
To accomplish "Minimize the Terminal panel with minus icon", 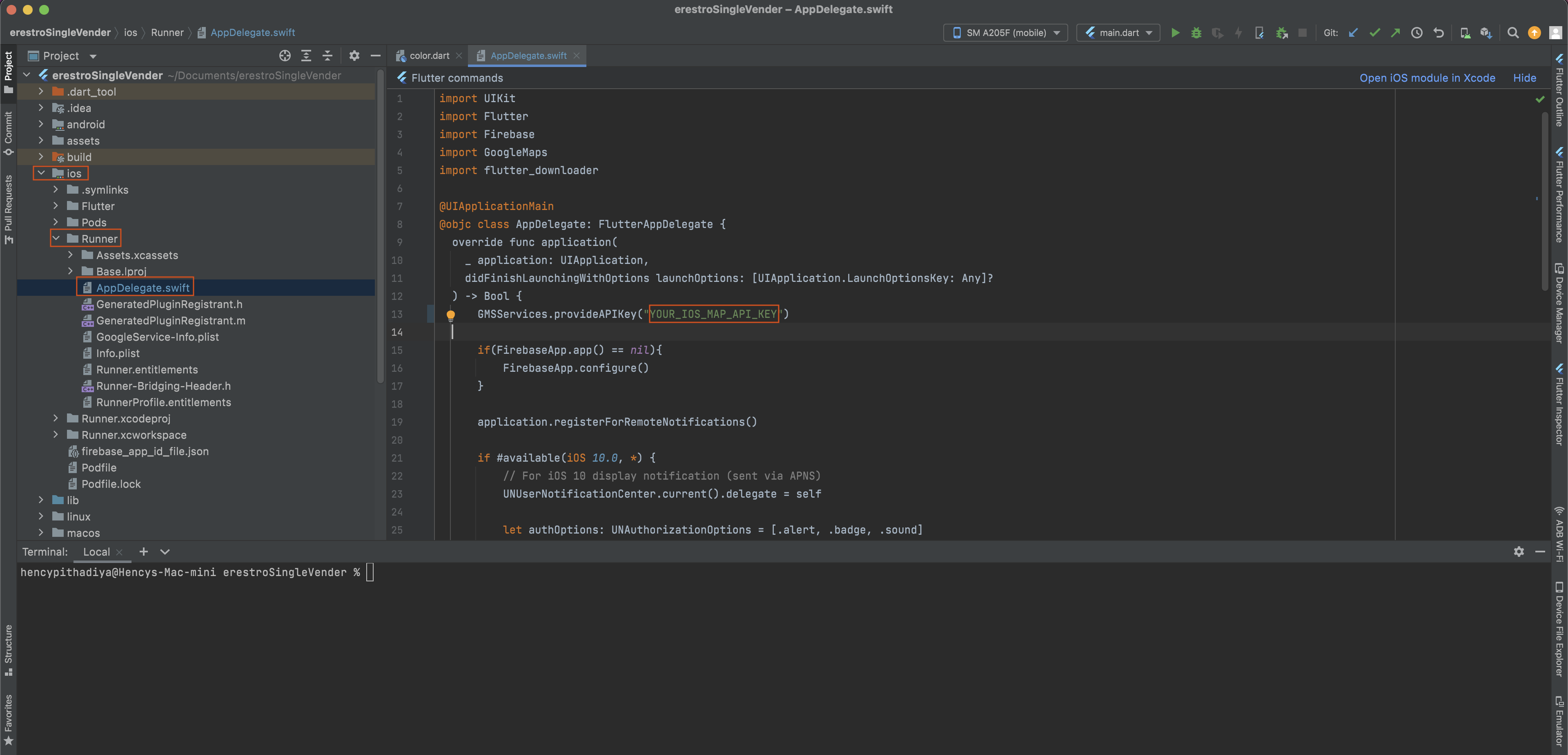I will 1540,552.
